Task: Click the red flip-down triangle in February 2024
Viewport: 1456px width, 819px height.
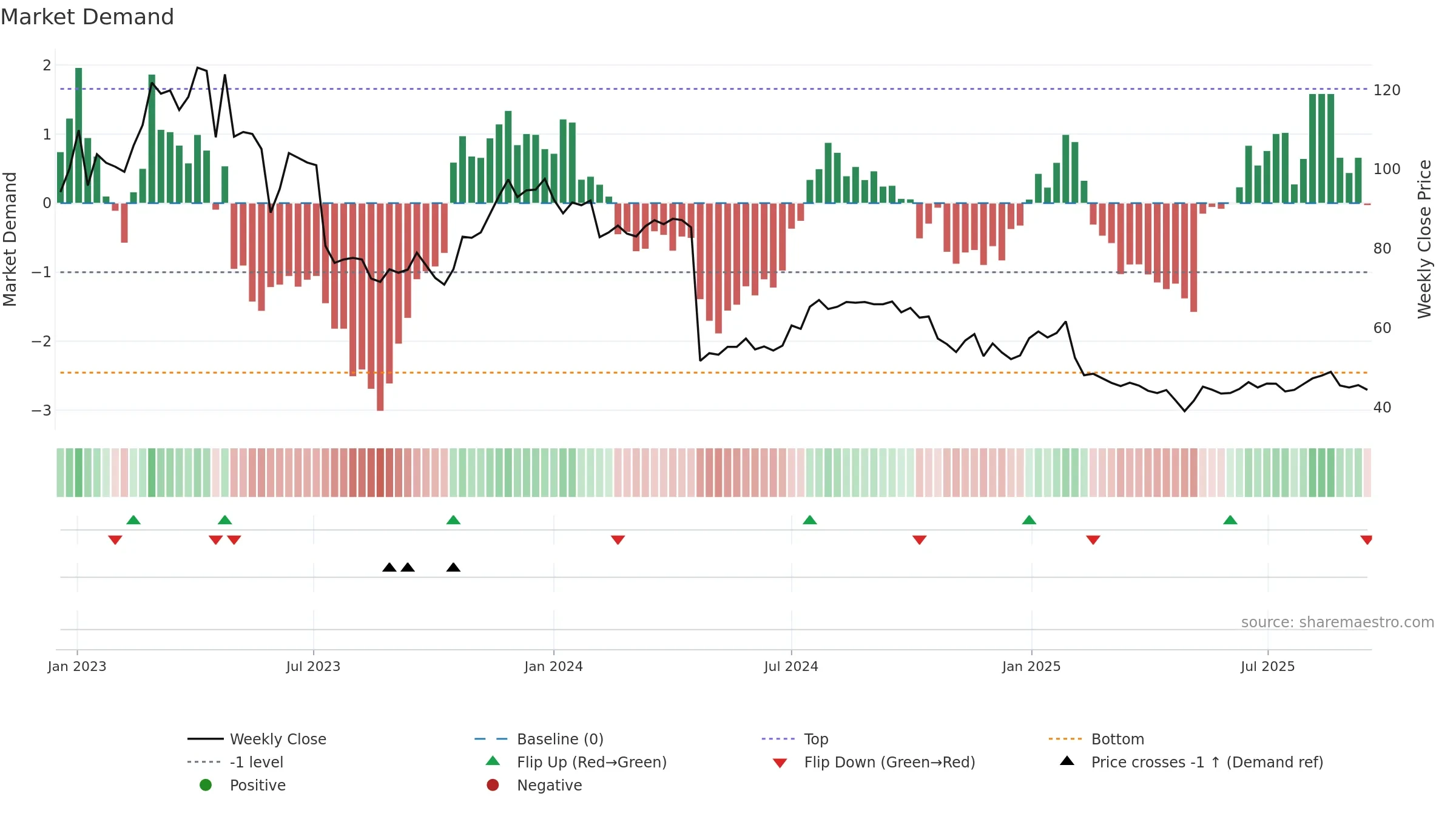Action: coord(618,540)
